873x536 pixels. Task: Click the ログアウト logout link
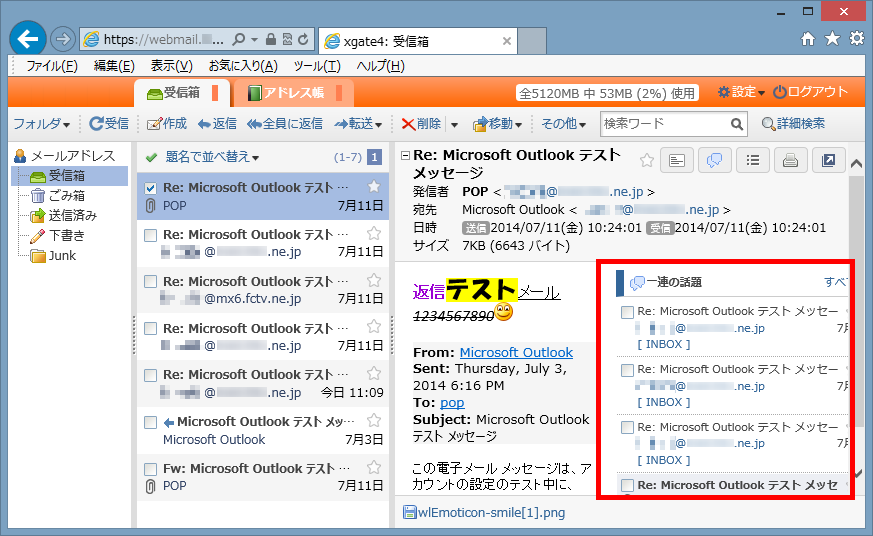point(810,92)
